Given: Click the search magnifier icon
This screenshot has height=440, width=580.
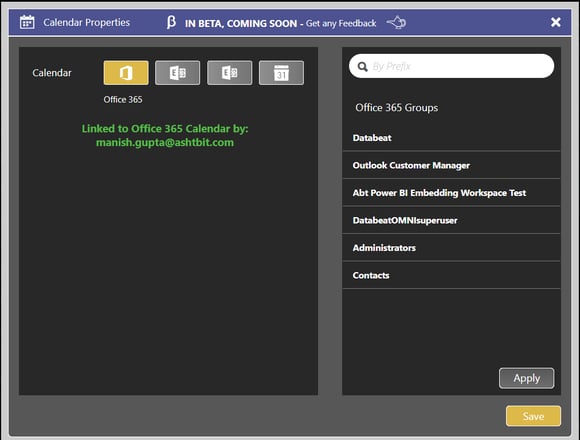Looking at the screenshot, I should point(362,67).
